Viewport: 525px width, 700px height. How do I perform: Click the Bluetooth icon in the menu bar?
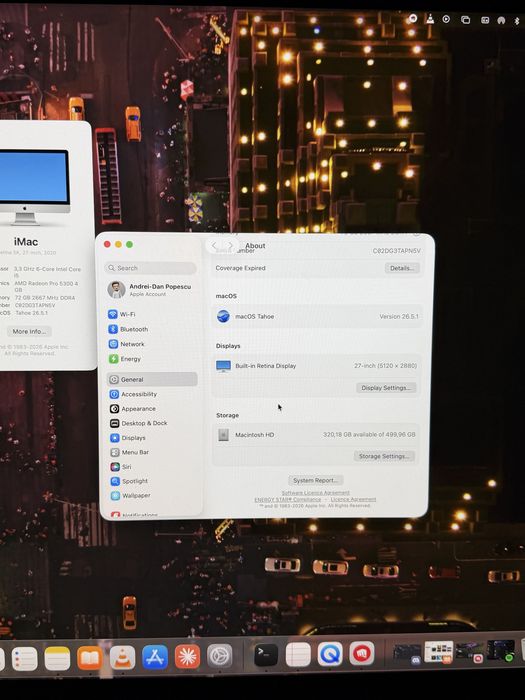coord(517,21)
